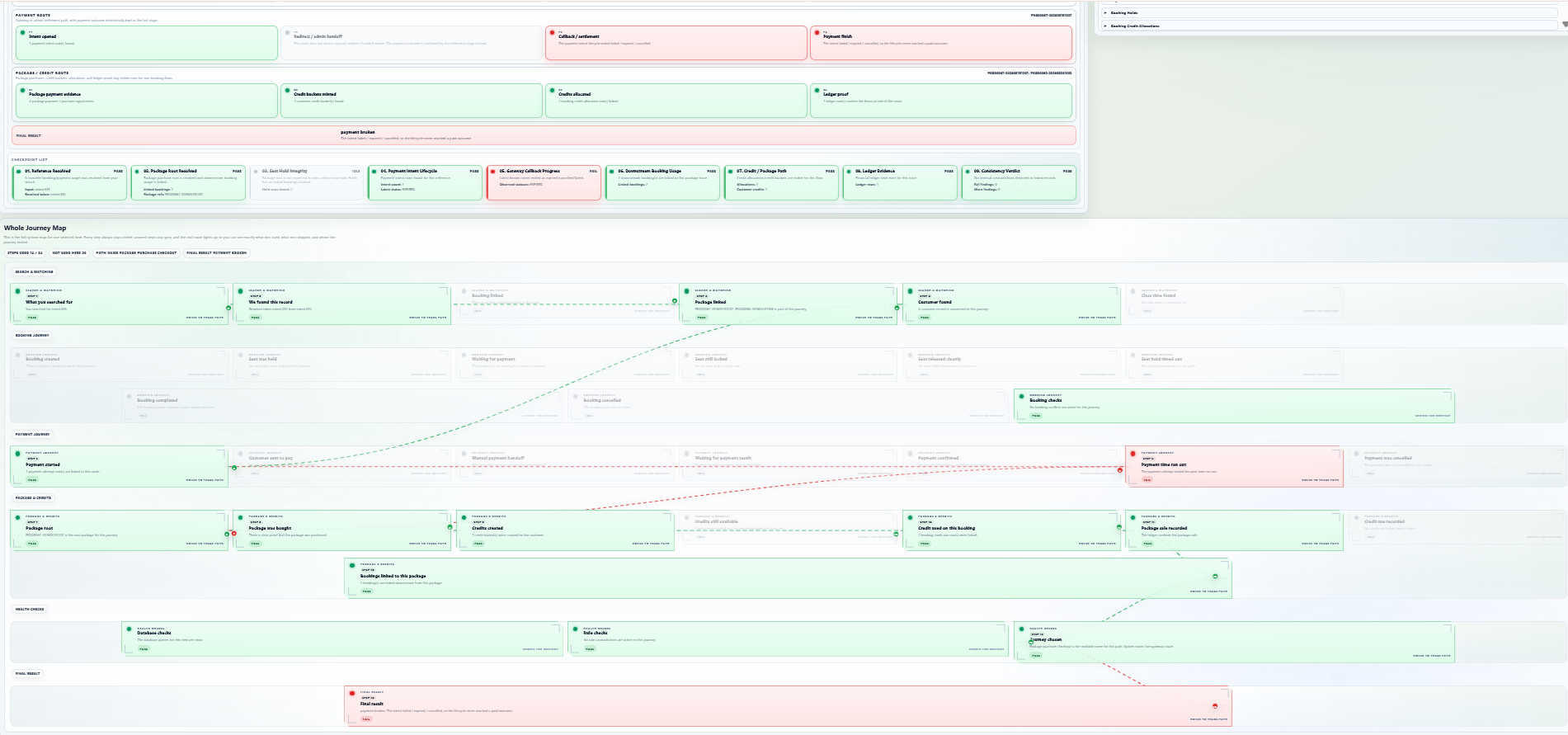The width and height of the screenshot is (1568, 735).
Task: Click the grey dot of 03. Seat Hold Integrity
Action: point(256,171)
